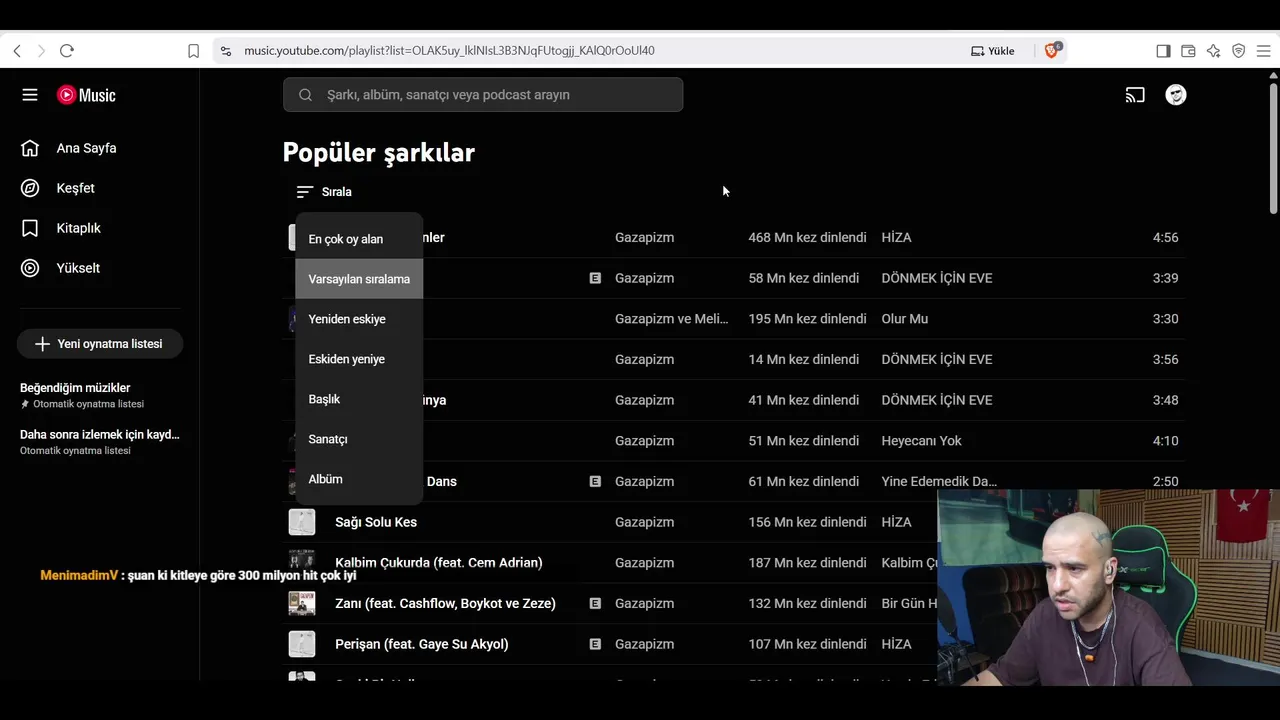Image resolution: width=1280 pixels, height=720 pixels.
Task: Open song title Sağı Solu Kes
Action: [376, 522]
